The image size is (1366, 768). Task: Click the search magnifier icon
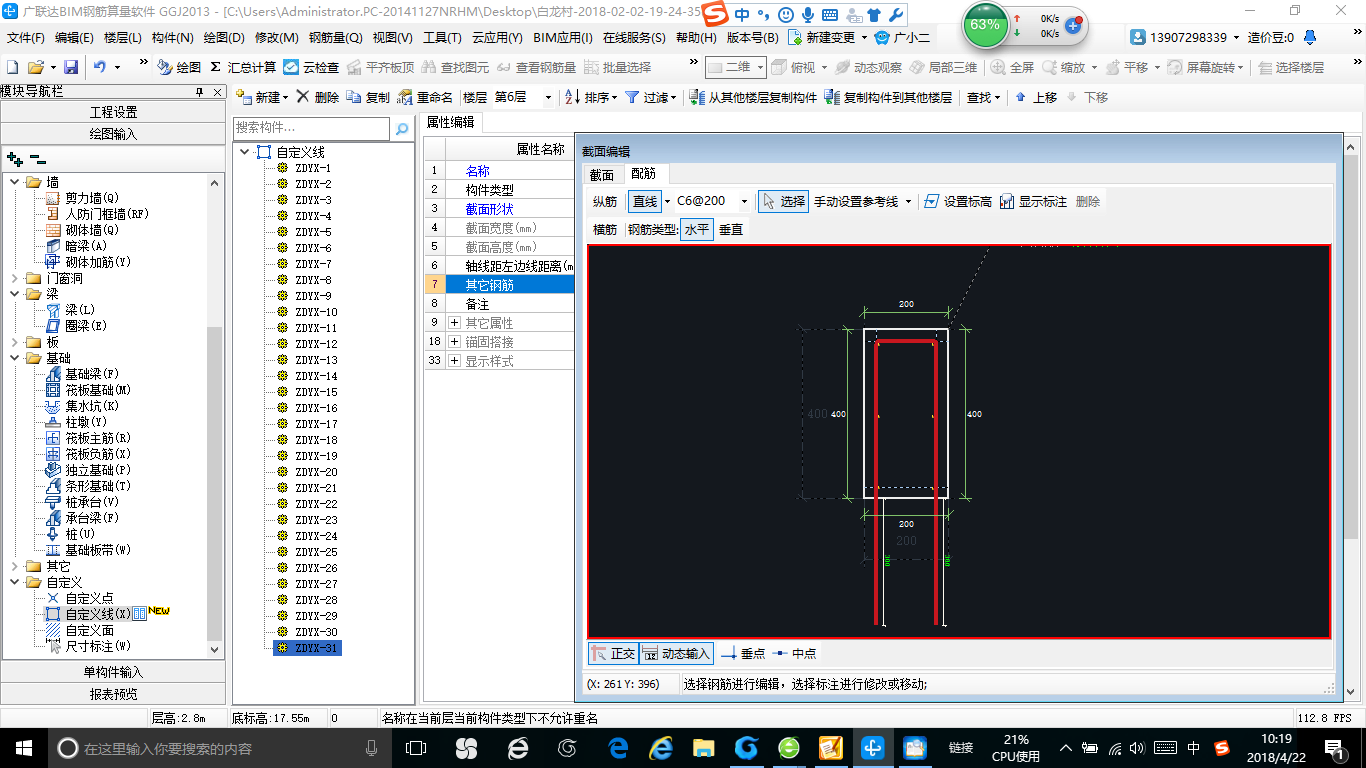click(401, 129)
